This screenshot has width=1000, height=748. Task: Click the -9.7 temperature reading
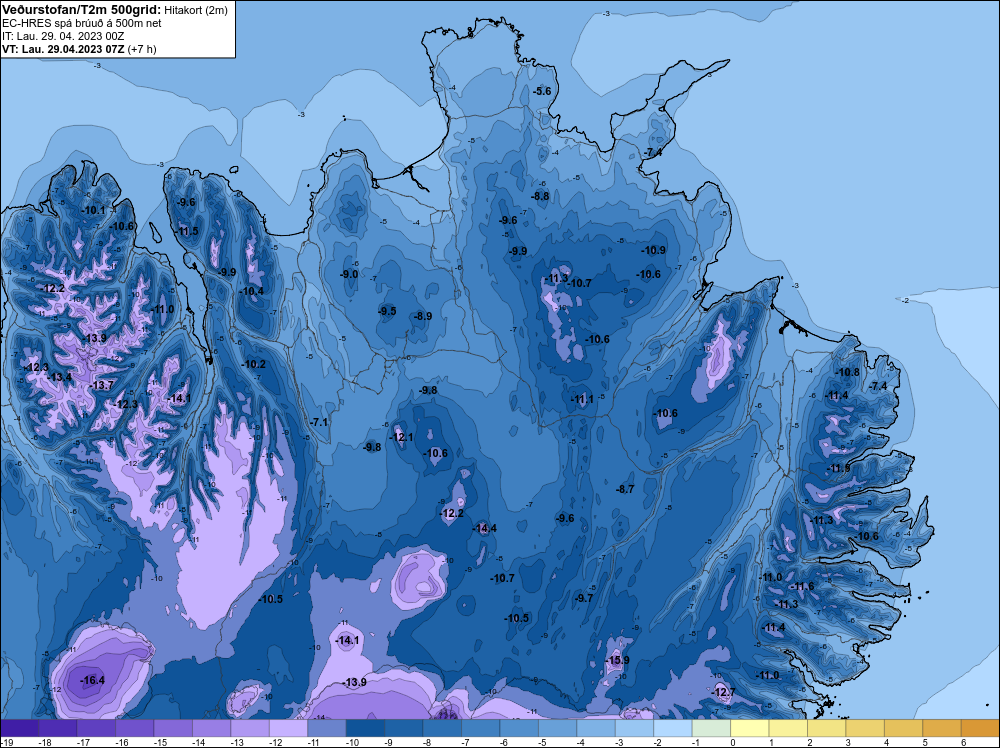(584, 598)
